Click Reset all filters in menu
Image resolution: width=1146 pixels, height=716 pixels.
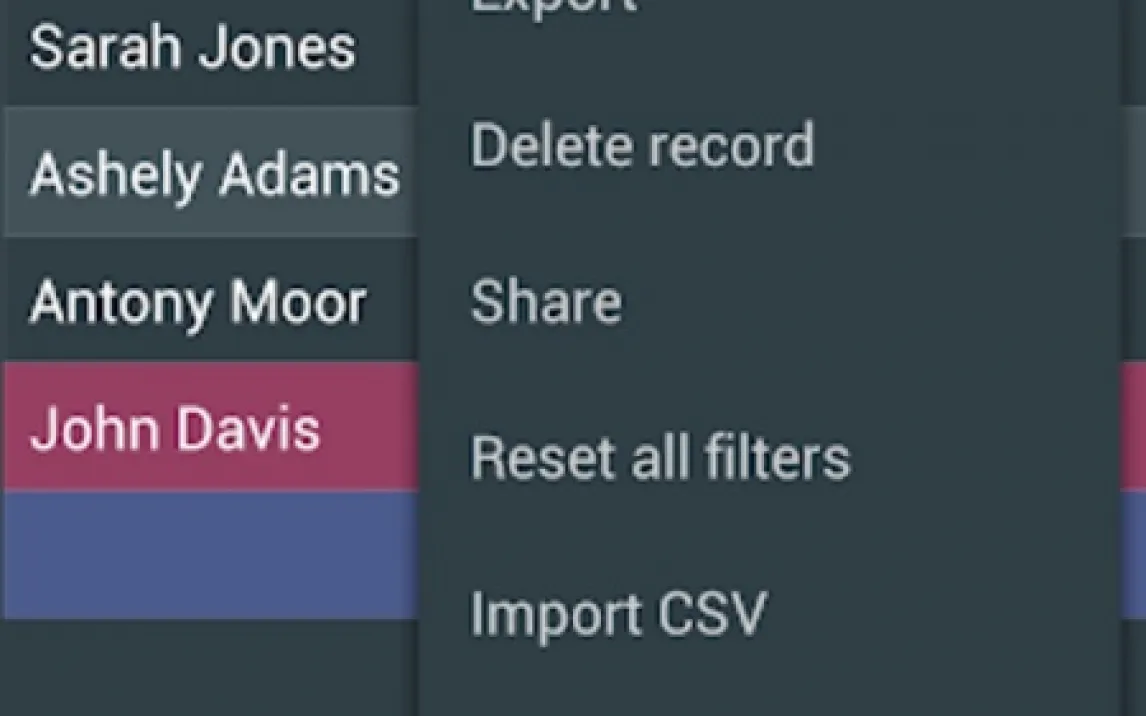(x=660, y=458)
